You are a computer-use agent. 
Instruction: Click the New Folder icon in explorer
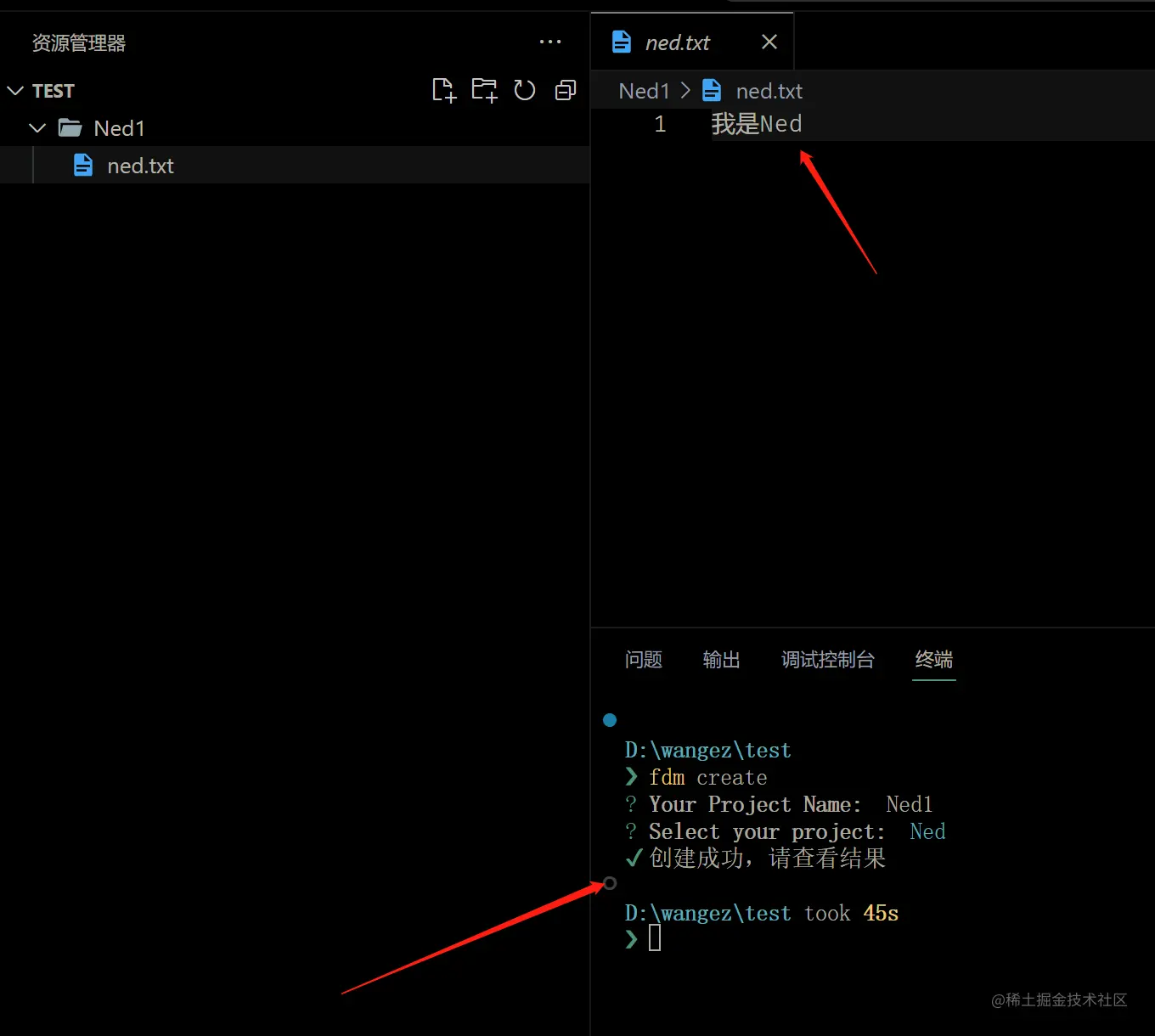pyautogui.click(x=484, y=90)
